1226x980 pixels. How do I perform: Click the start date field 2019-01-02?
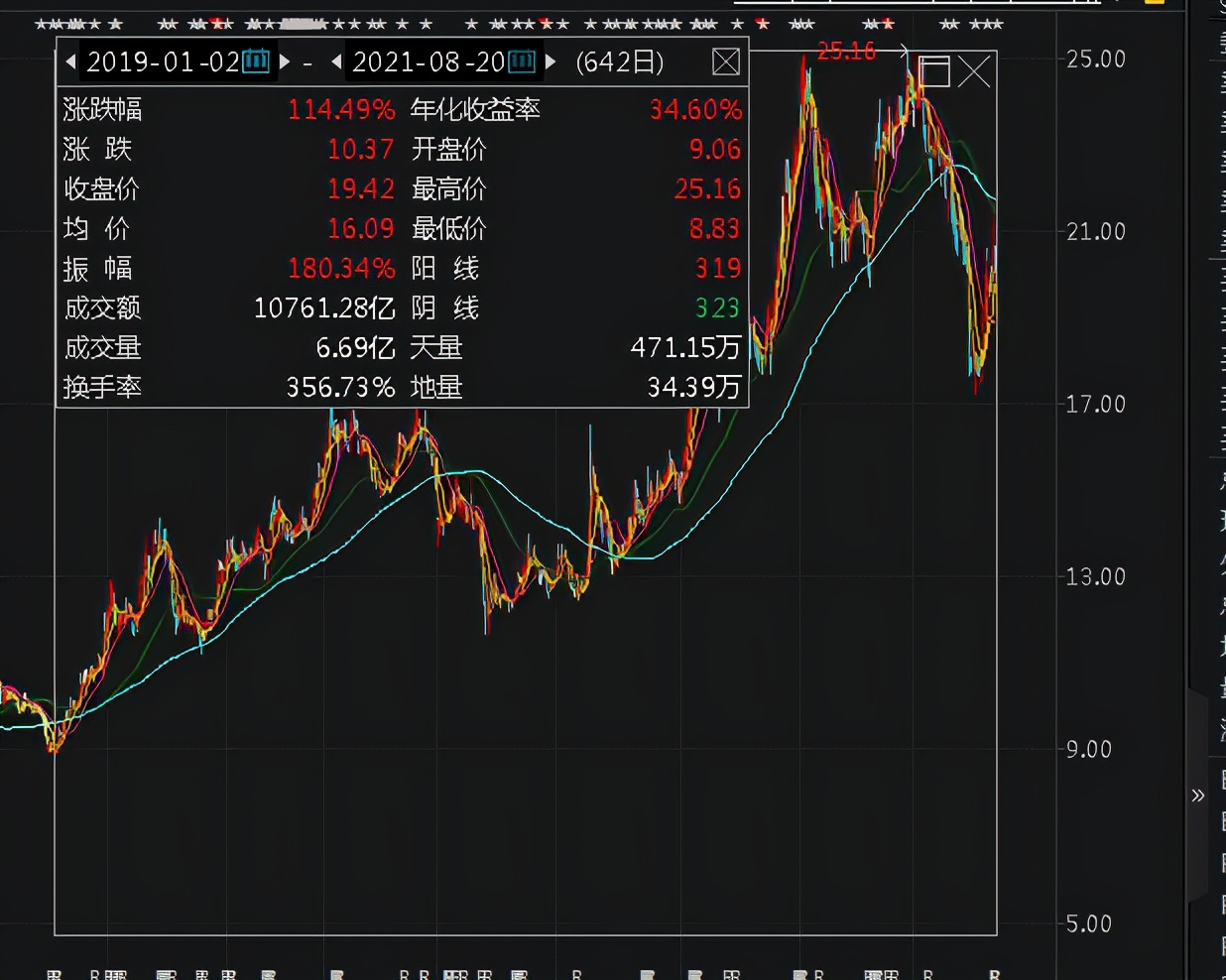pos(163,62)
